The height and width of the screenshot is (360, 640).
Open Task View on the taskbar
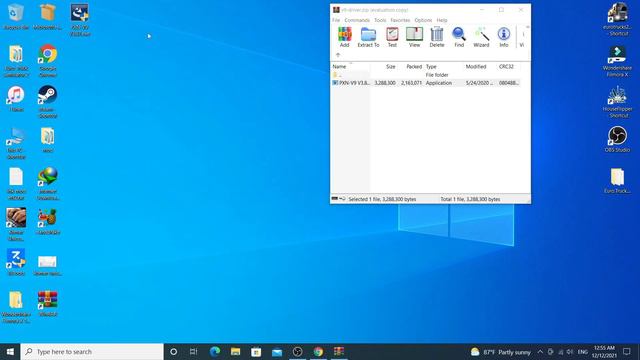point(193,351)
